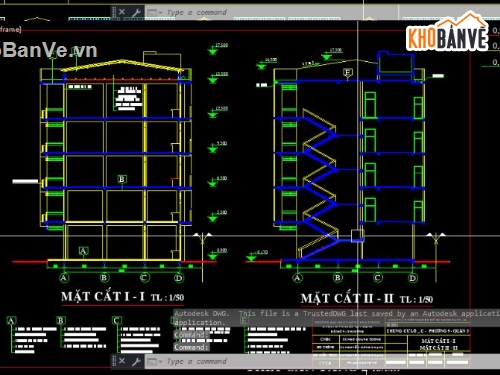Select callout tag E on section II-II roof
The width and height of the screenshot is (500, 375).
[x=348, y=72]
